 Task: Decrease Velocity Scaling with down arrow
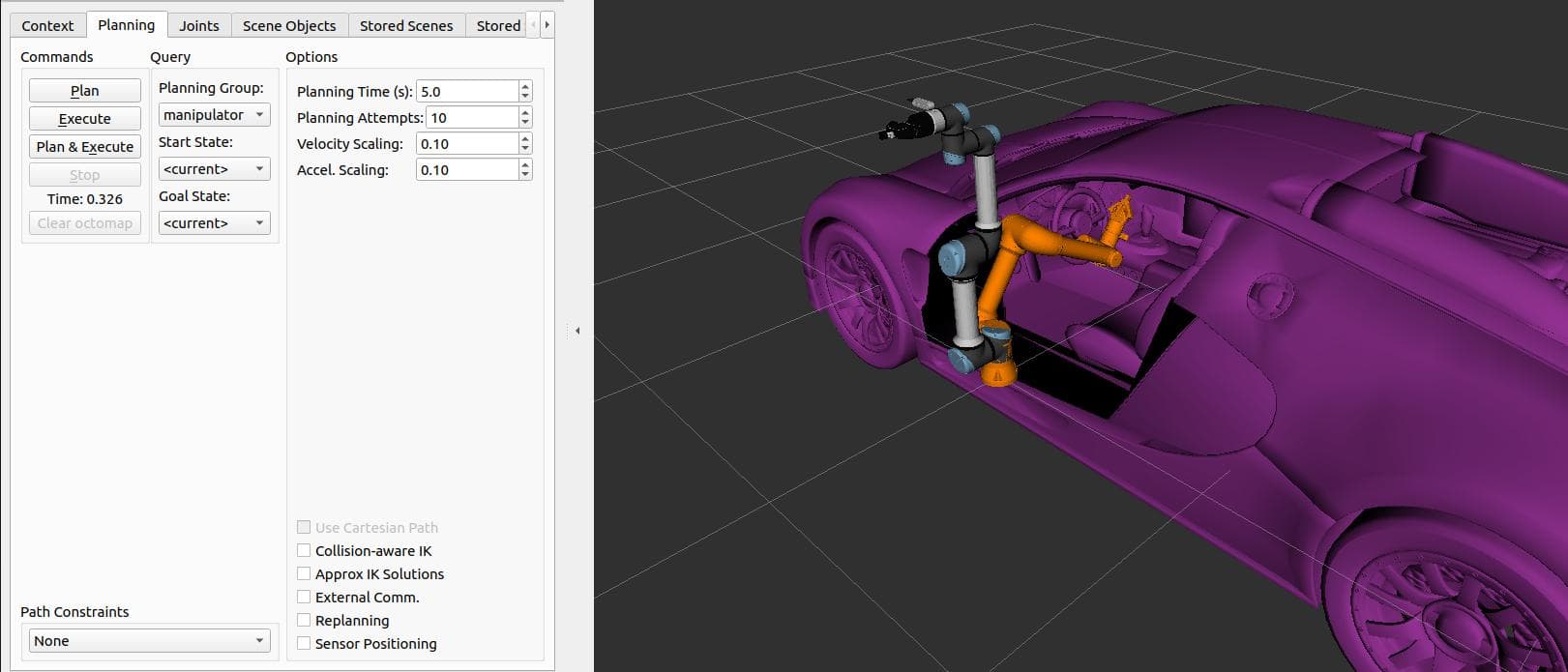coord(525,149)
